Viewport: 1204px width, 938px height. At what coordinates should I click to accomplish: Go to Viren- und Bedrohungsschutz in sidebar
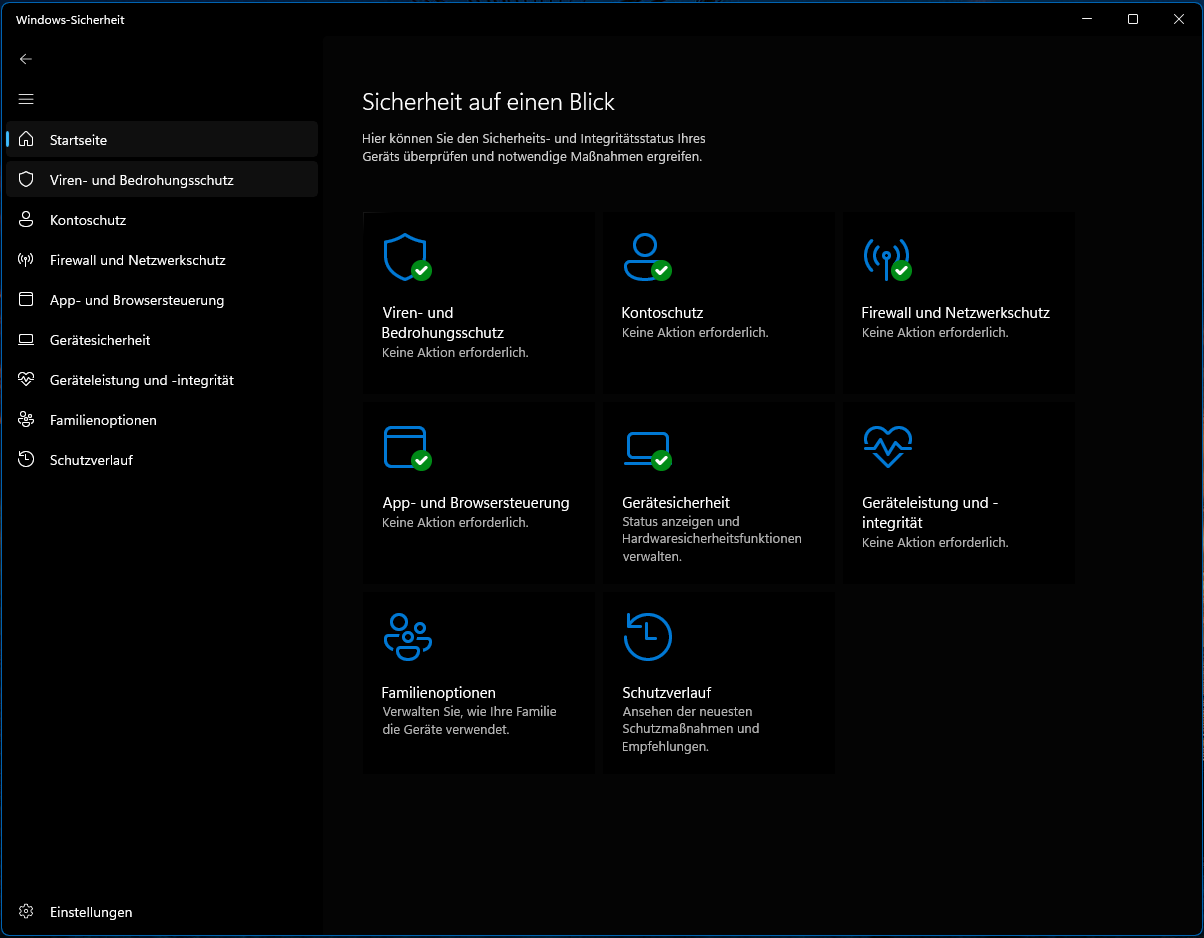(x=141, y=180)
